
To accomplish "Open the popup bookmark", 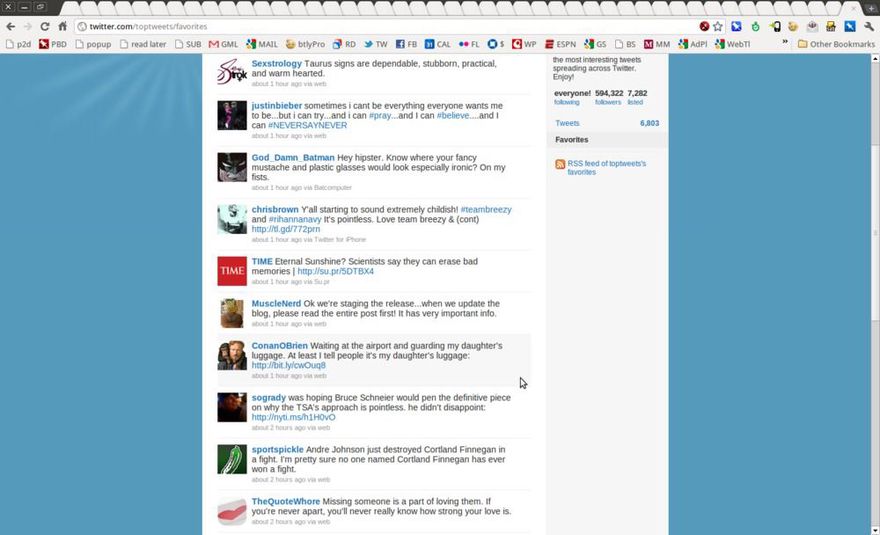I will [93, 44].
